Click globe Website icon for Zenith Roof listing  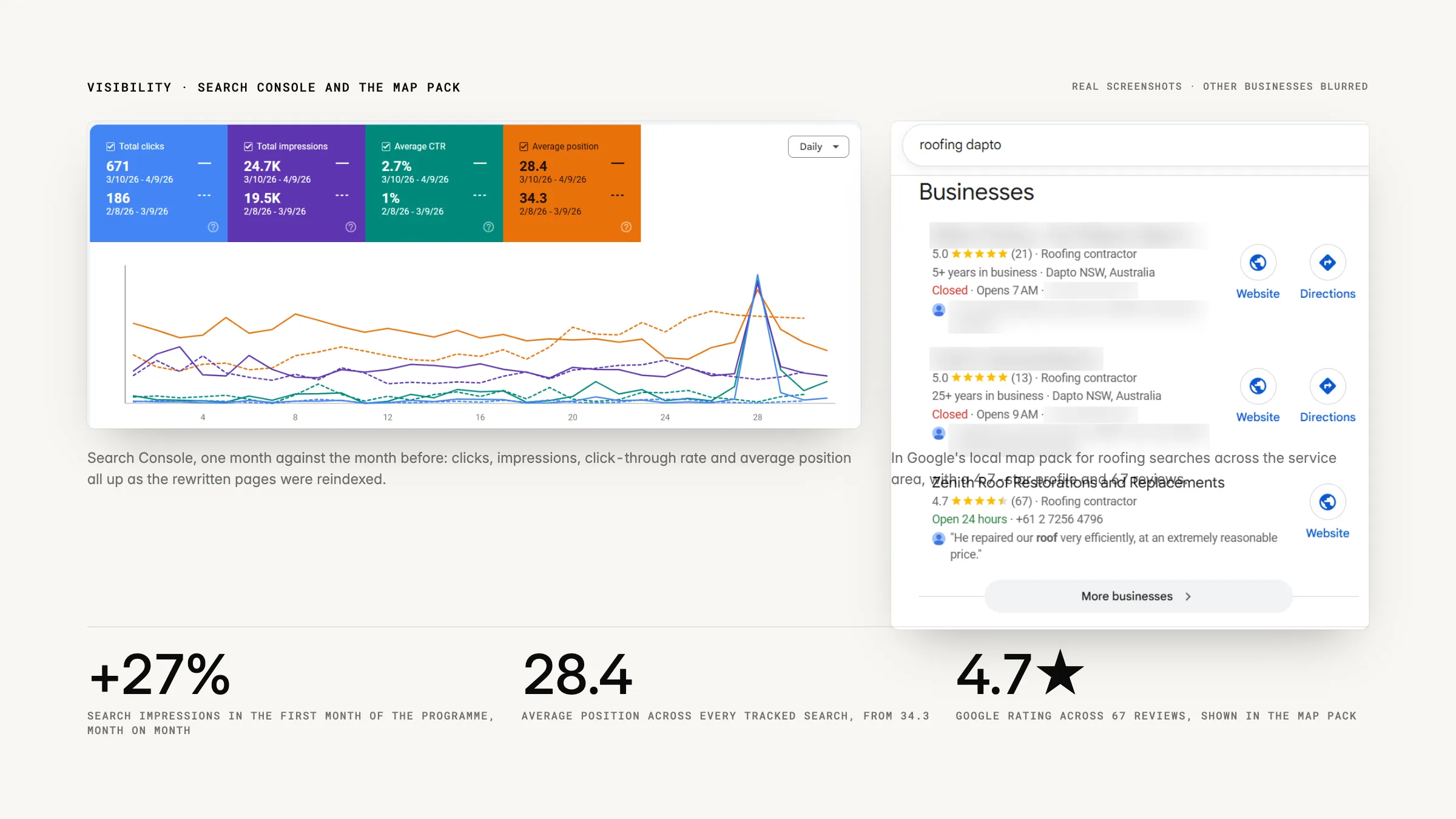(1327, 502)
